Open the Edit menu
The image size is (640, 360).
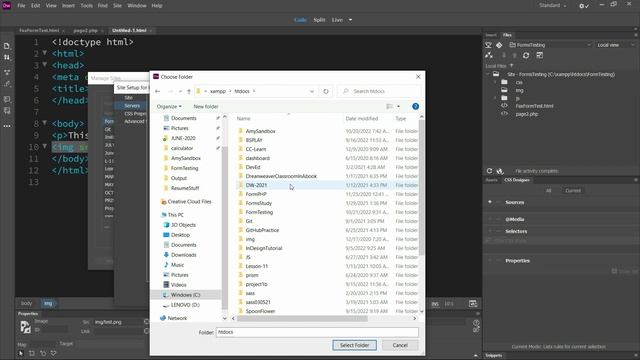36,6
